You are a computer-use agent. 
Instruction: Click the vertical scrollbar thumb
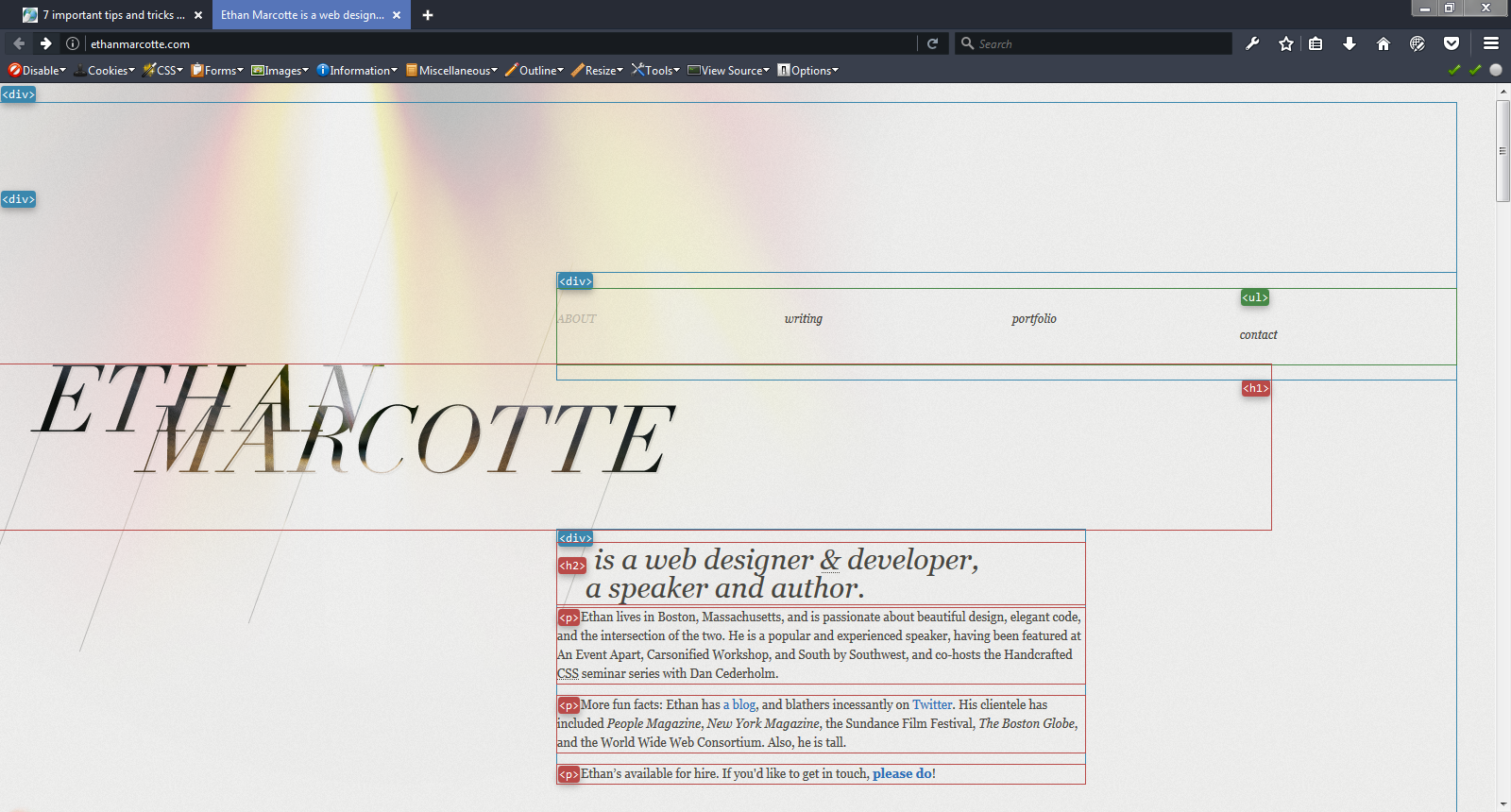click(x=1503, y=150)
